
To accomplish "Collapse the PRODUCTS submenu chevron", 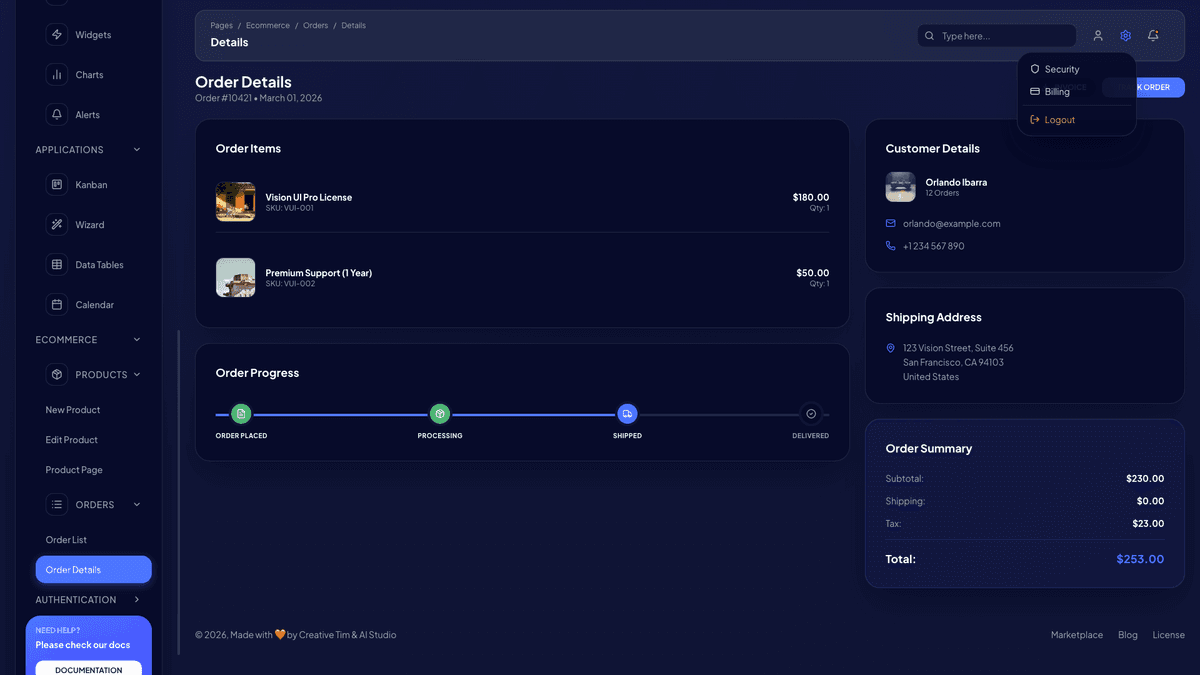I will point(136,374).
